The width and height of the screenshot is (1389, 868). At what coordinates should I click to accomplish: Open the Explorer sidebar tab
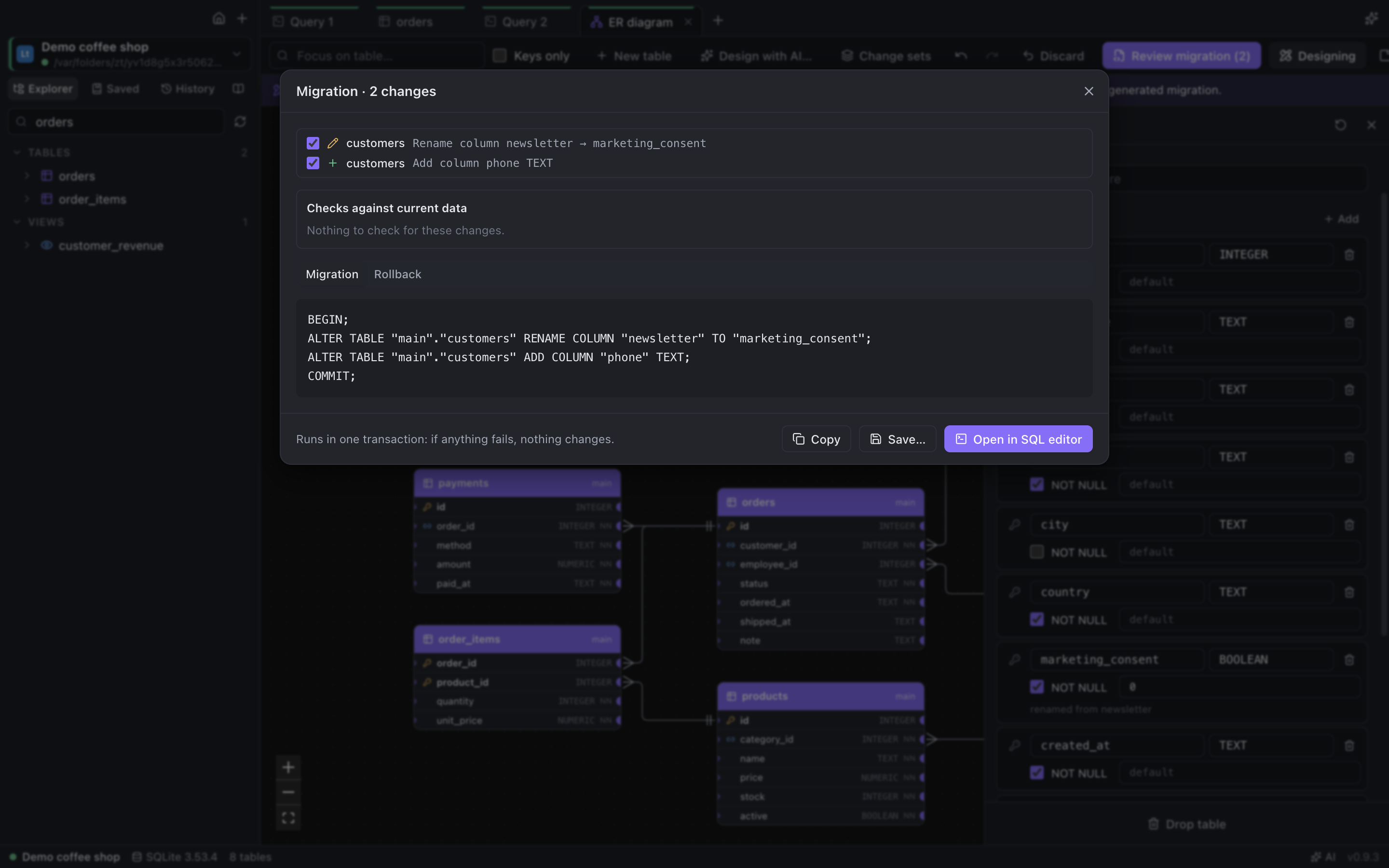tap(43, 89)
